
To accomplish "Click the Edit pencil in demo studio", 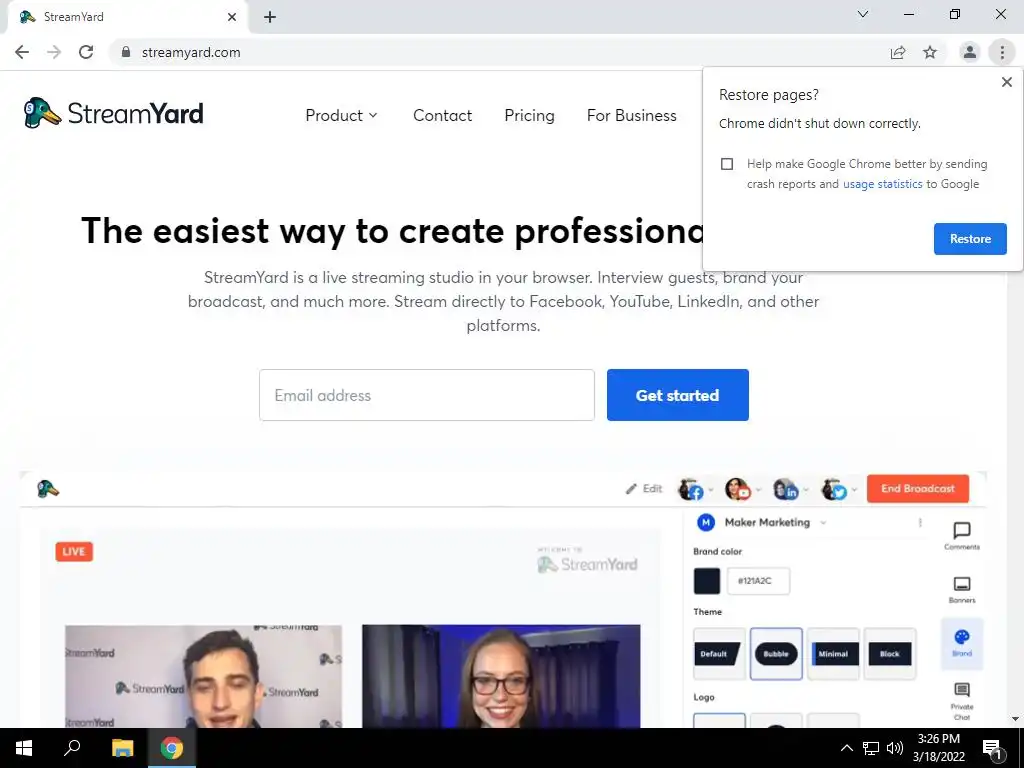I will 644,488.
